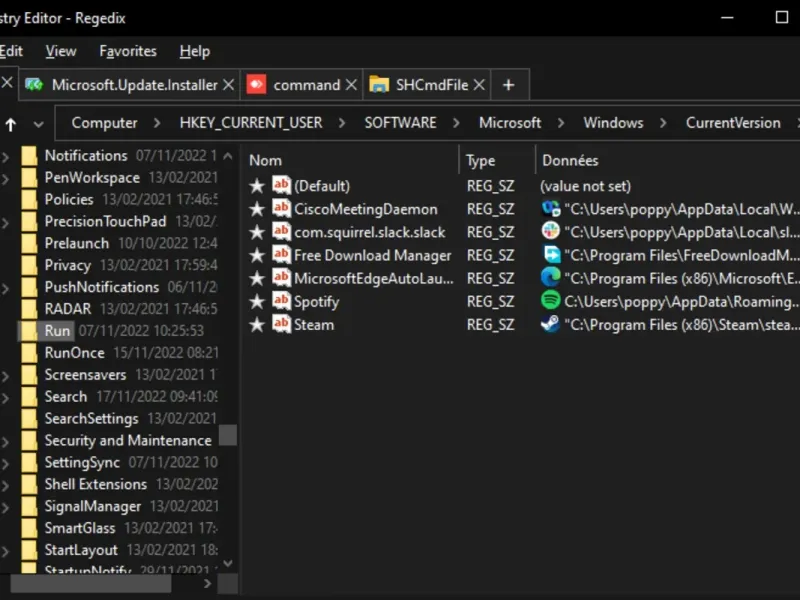Click the Slack icon in the Données column
800x600 pixels.
pyautogui.click(x=551, y=231)
